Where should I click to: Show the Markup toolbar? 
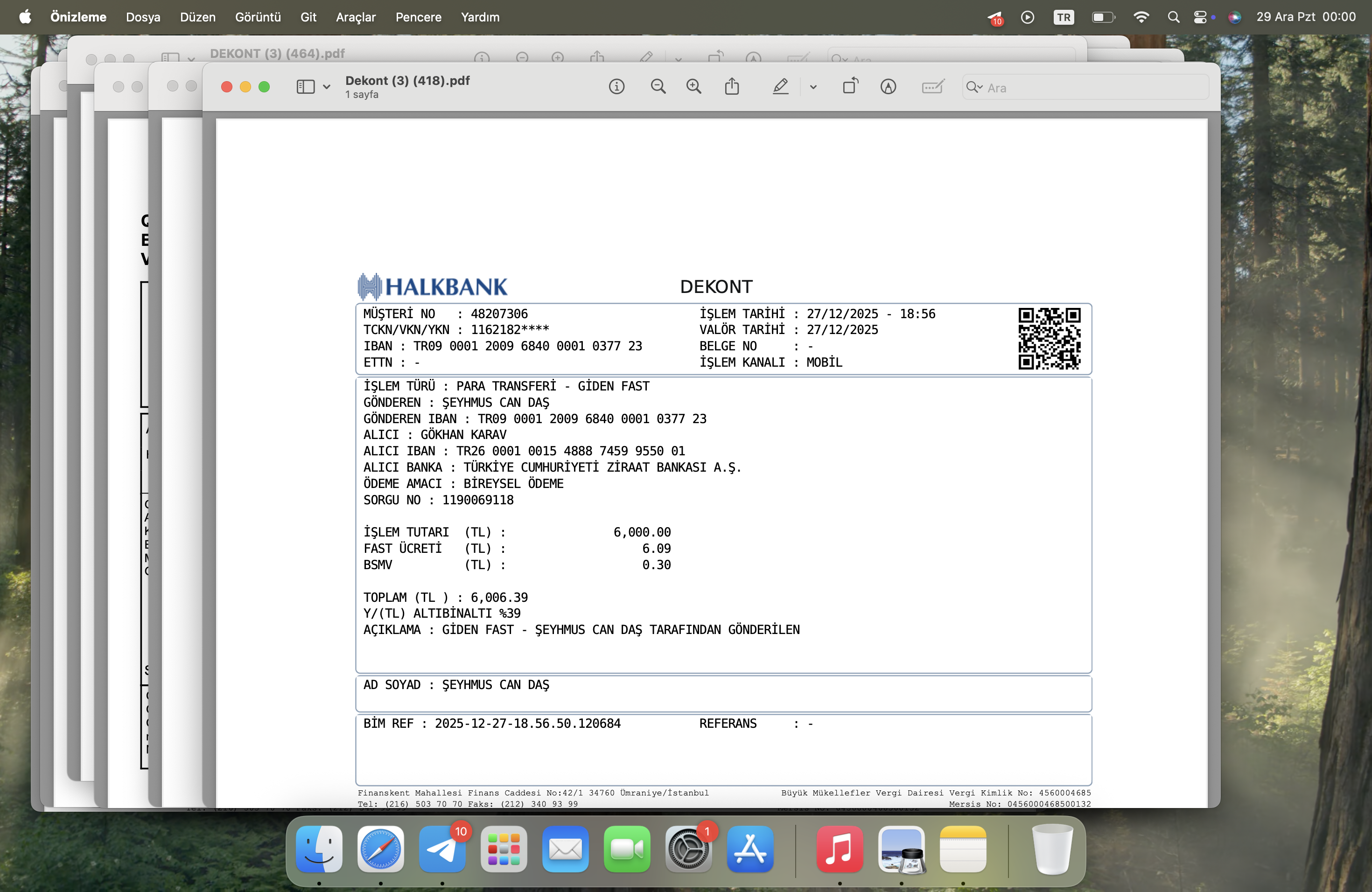pyautogui.click(x=888, y=87)
